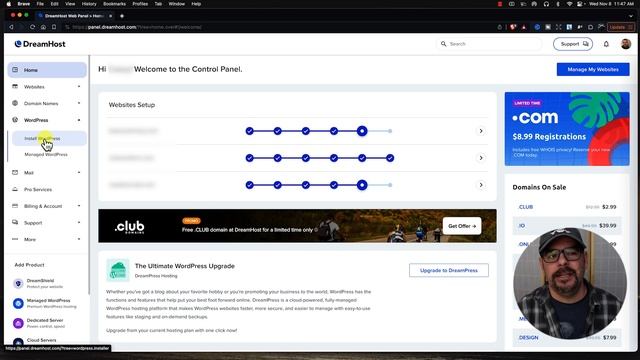640x360 pixels.
Task: Click the Pro Services icon
Action: pos(15,189)
